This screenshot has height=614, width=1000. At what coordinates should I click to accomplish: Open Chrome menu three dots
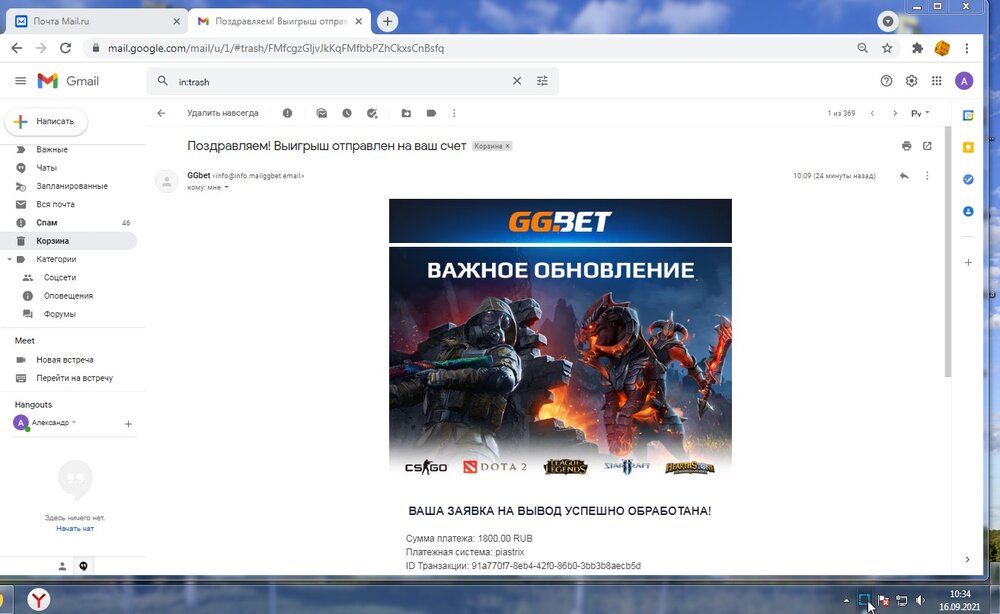(967, 48)
